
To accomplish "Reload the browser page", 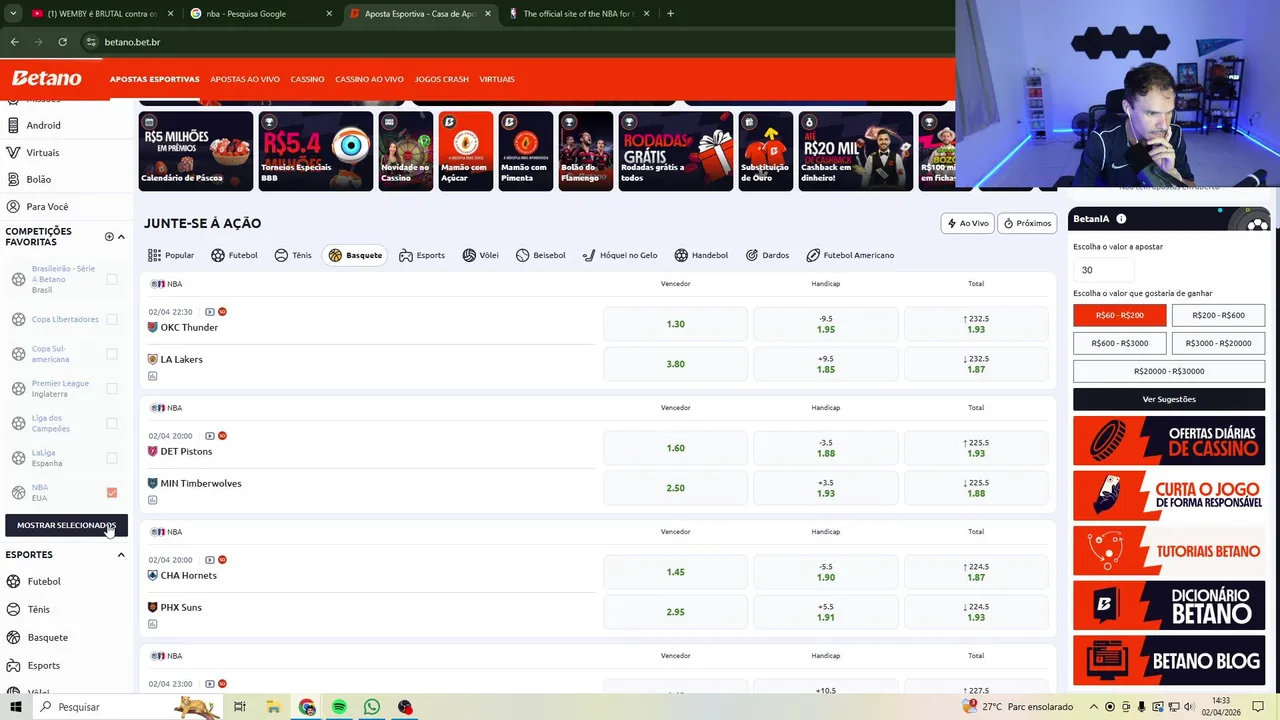I will 62,42.
